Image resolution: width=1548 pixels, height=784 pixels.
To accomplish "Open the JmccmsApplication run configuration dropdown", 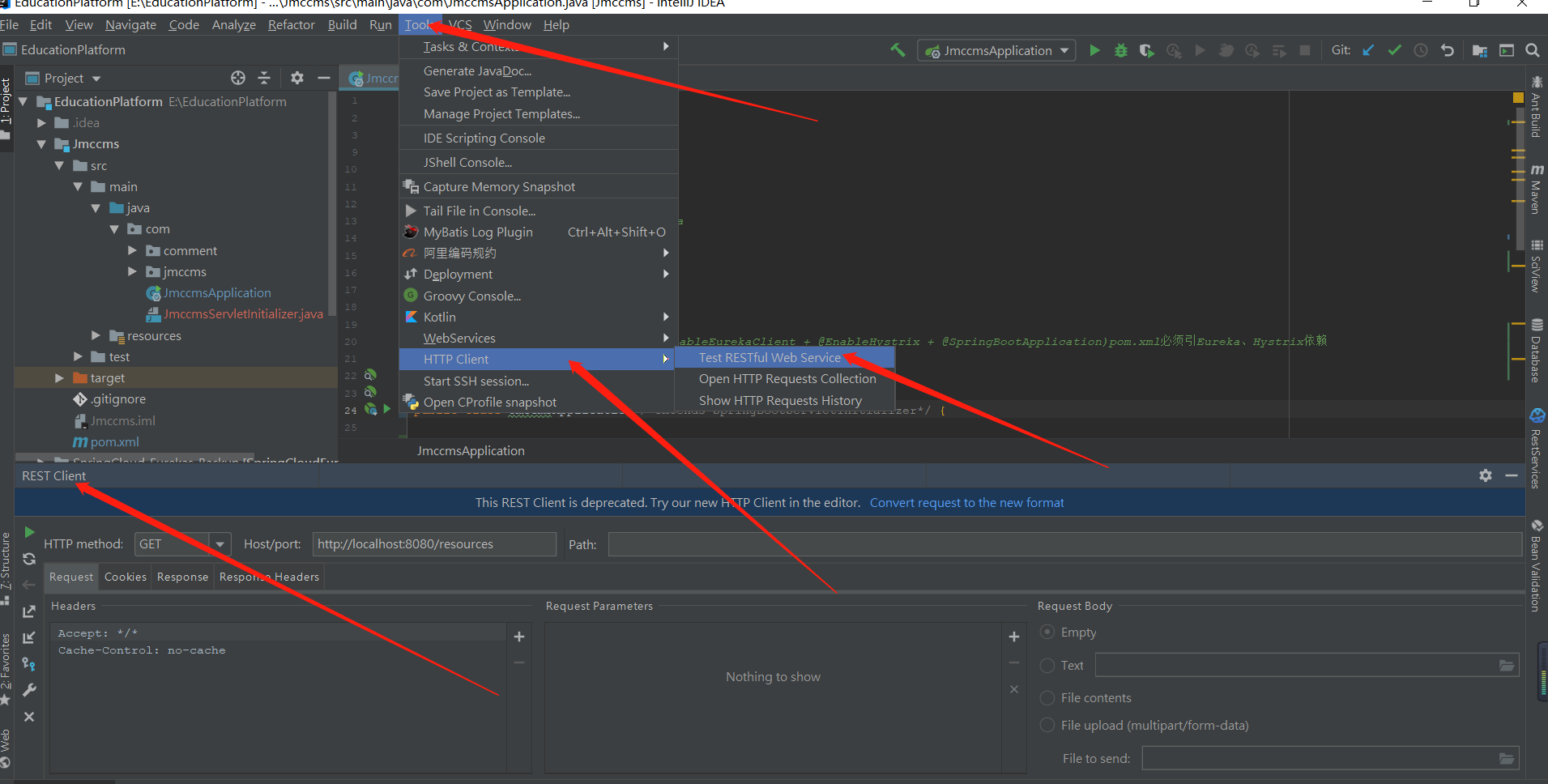I will click(997, 50).
